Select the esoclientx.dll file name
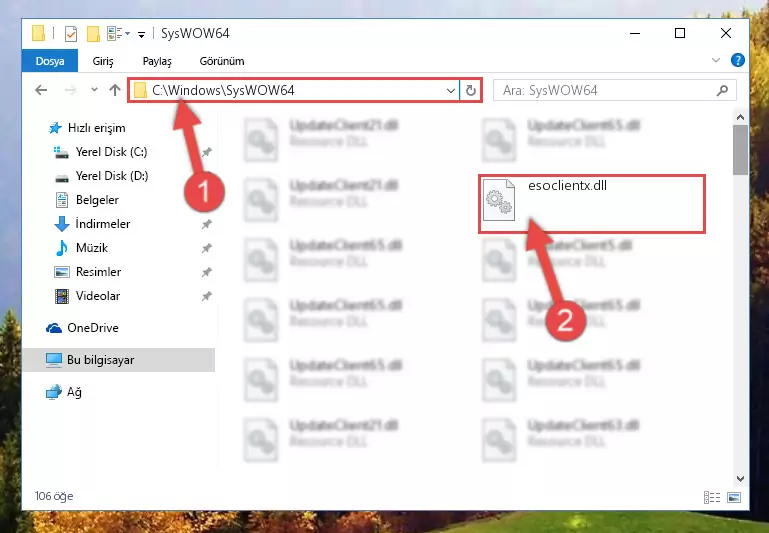The height and width of the screenshot is (533, 769). (567, 186)
